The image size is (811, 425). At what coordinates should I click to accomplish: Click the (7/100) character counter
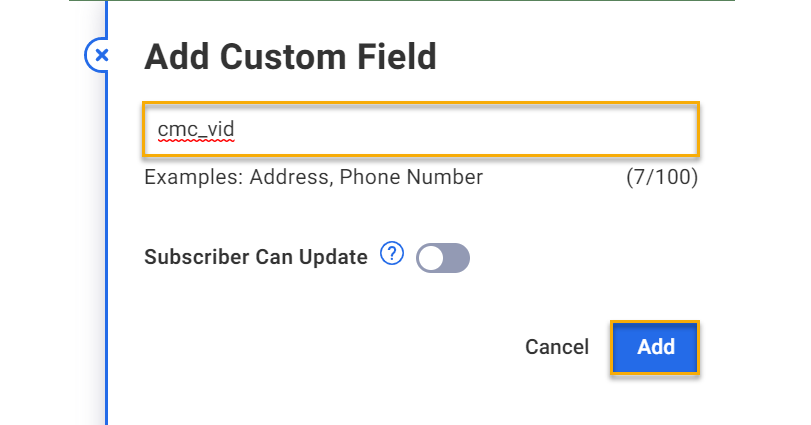point(661,178)
